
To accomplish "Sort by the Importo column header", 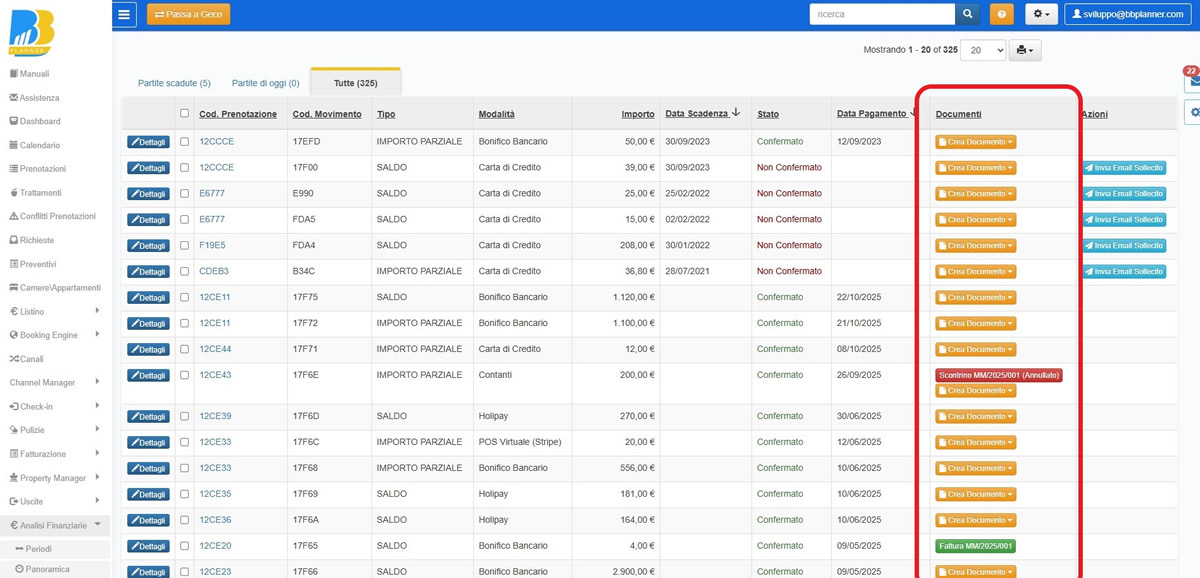I will coord(637,114).
